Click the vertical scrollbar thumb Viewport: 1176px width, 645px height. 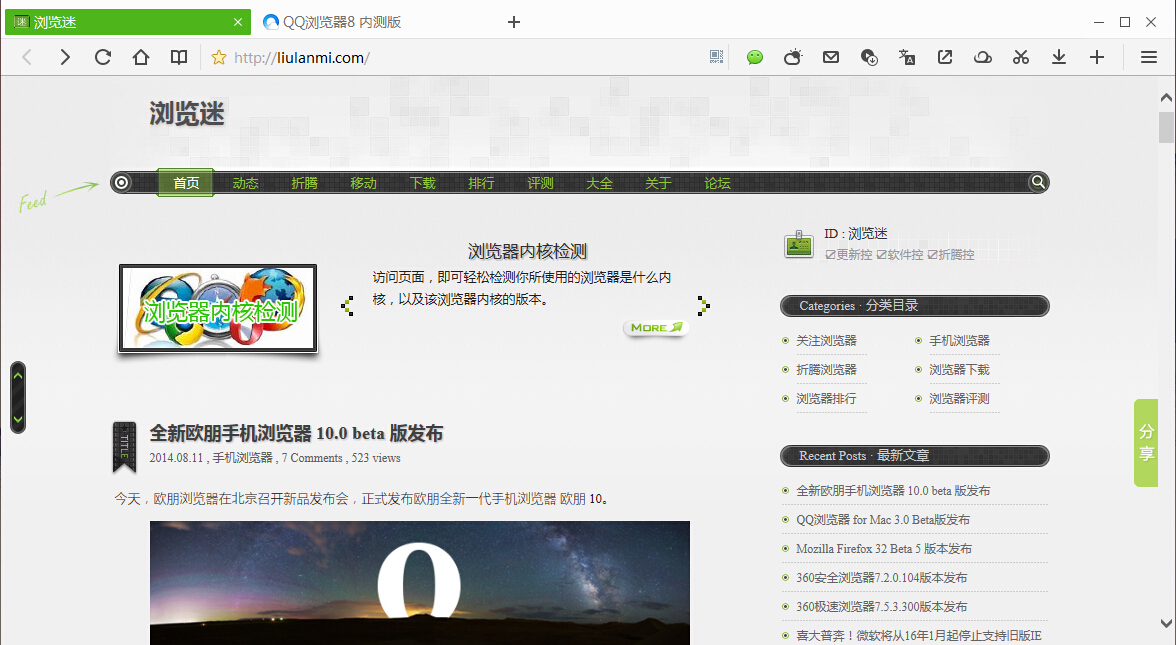point(1166,128)
